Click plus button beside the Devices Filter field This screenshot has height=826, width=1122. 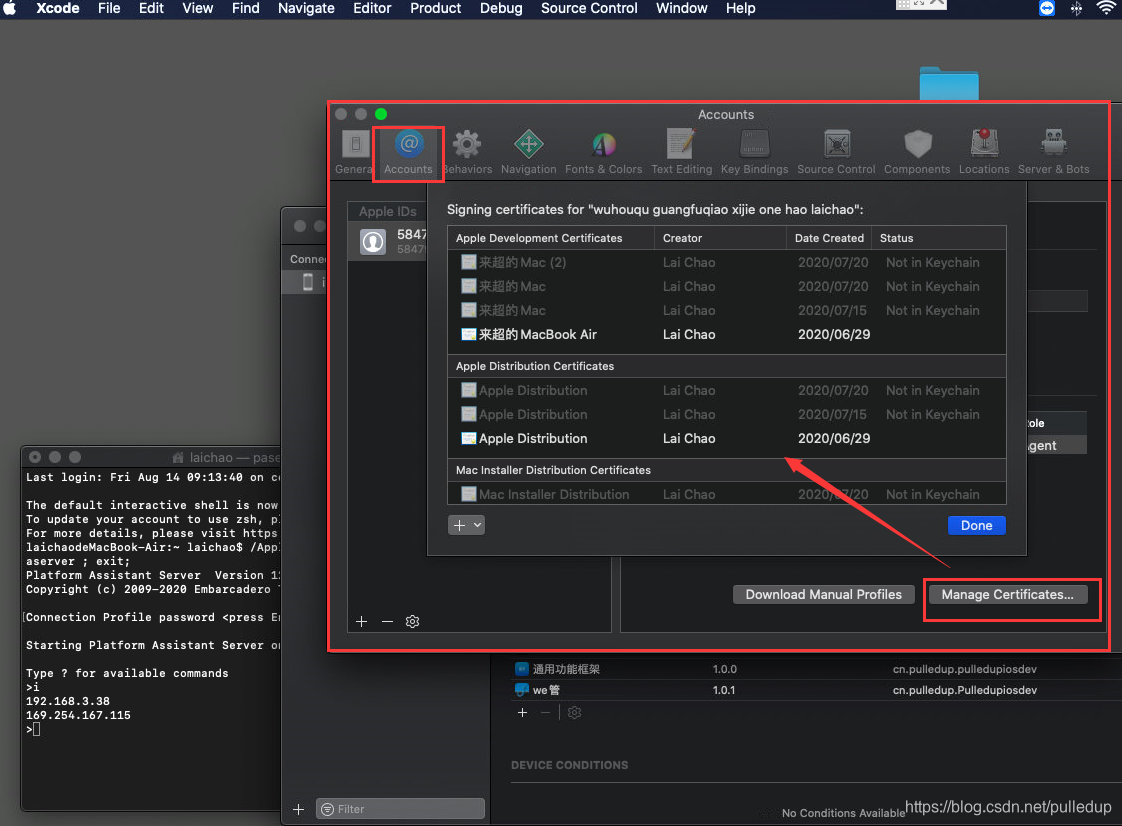click(x=298, y=809)
